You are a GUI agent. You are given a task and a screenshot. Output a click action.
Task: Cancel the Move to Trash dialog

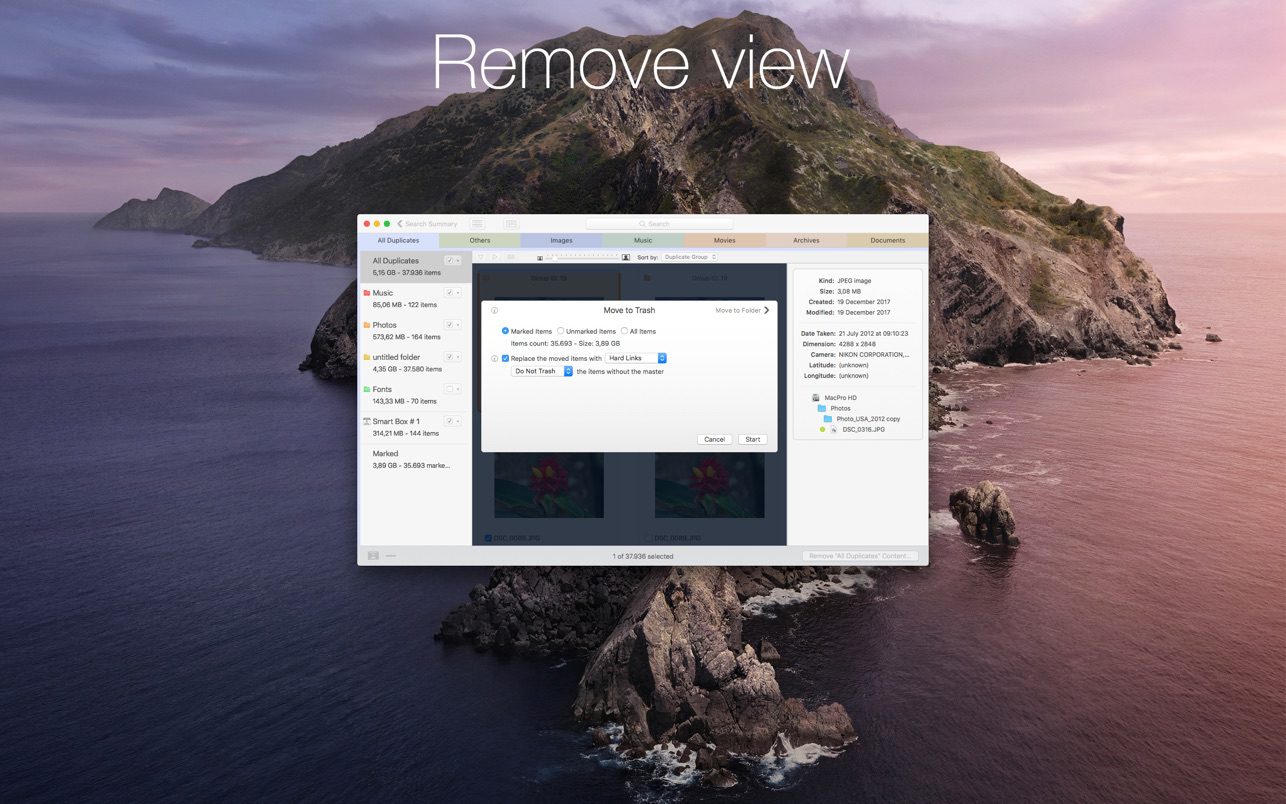coord(714,439)
